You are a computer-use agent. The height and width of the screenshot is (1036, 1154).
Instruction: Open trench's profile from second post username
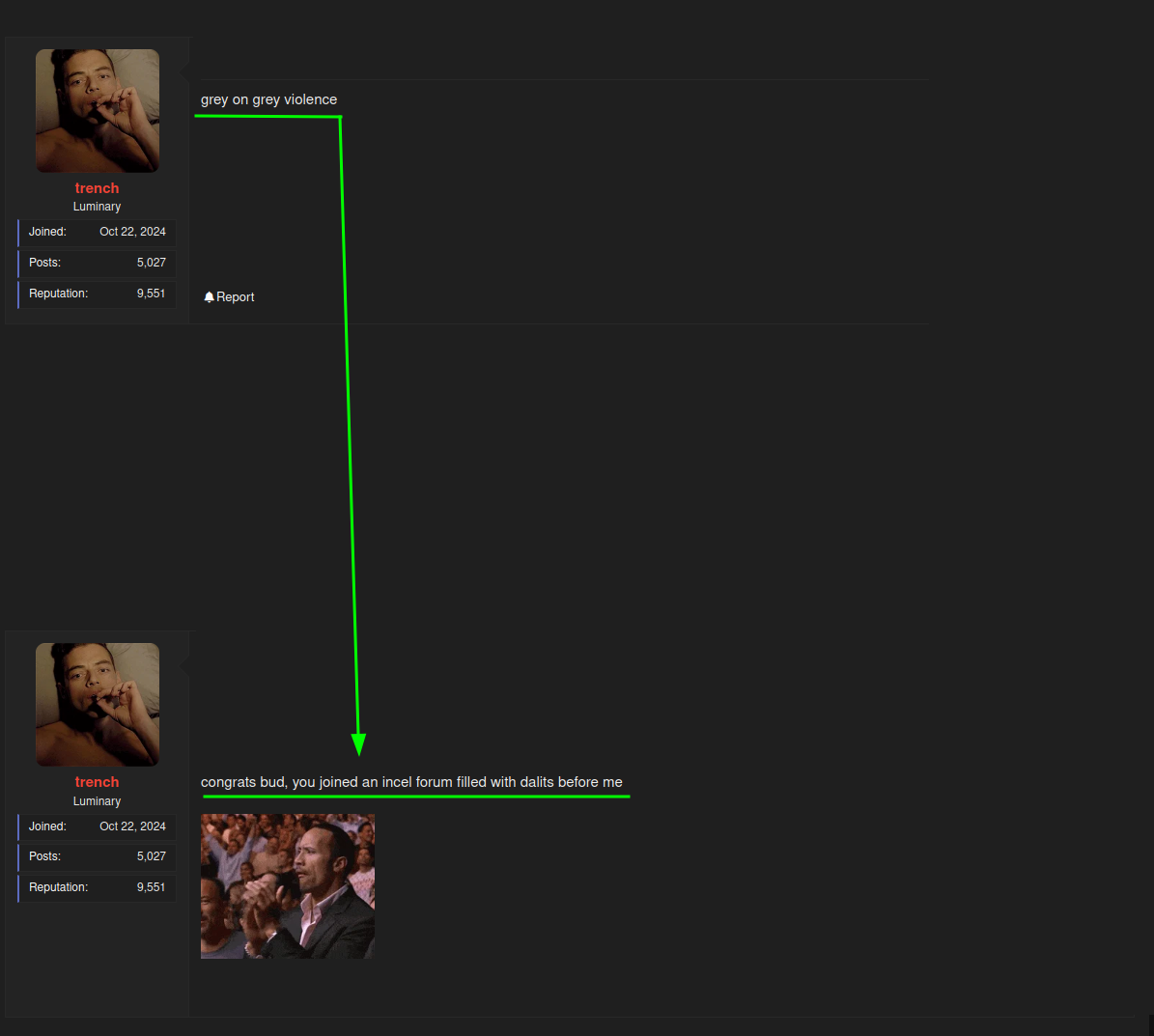tap(98, 782)
